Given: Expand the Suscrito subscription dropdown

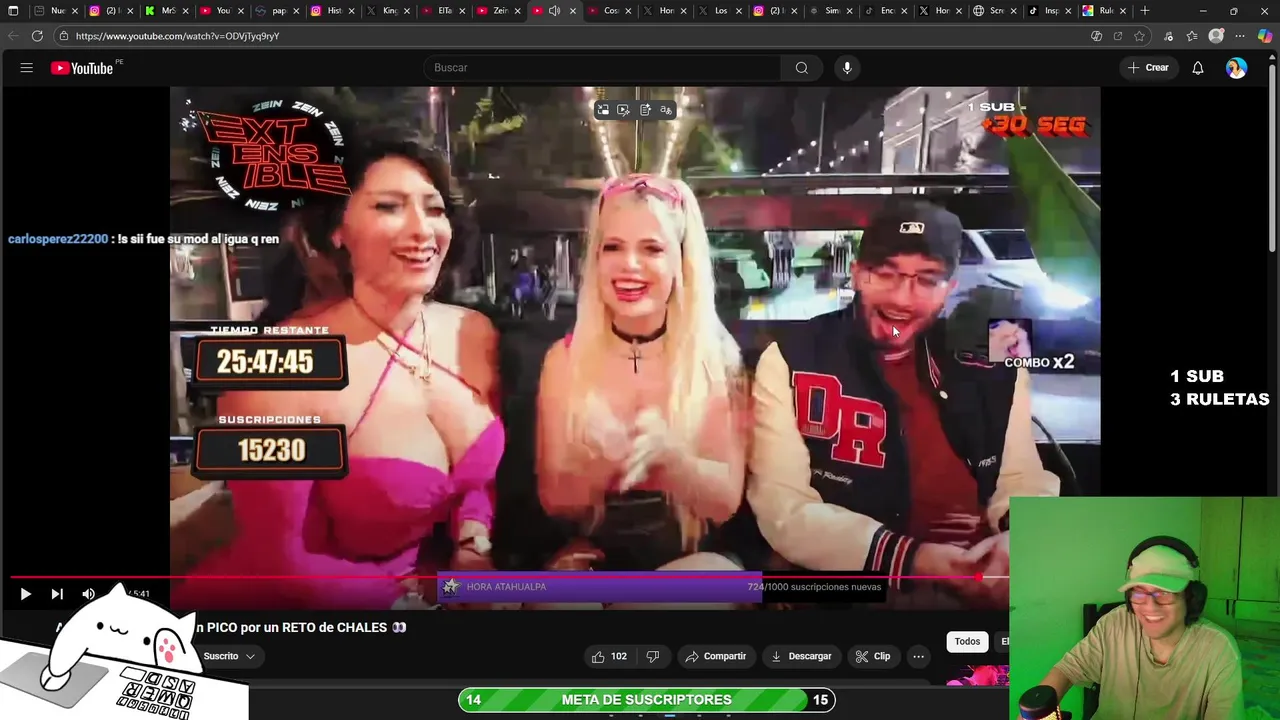Looking at the screenshot, I should 229,656.
